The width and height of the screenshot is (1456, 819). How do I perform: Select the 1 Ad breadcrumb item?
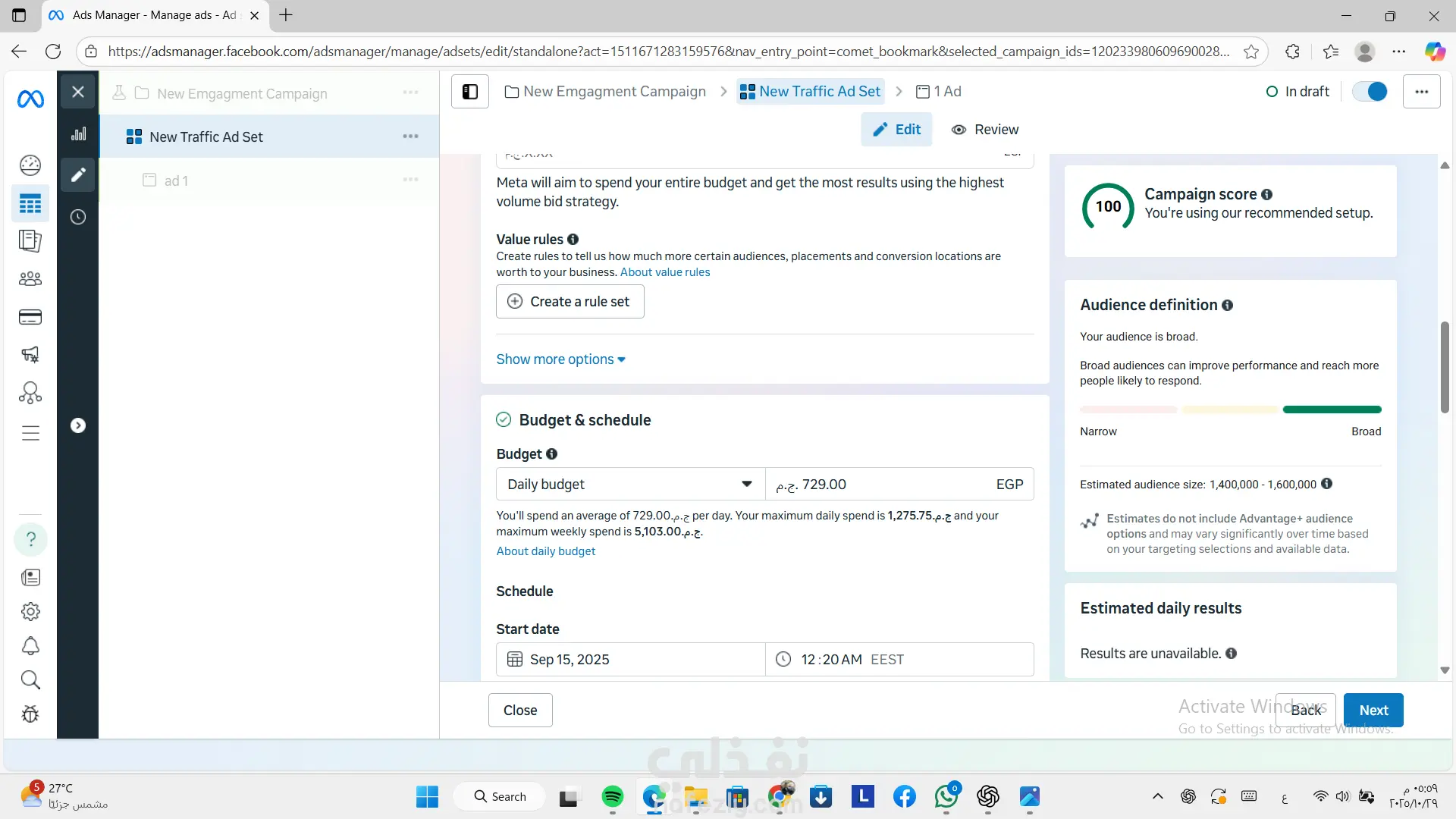coord(939,92)
